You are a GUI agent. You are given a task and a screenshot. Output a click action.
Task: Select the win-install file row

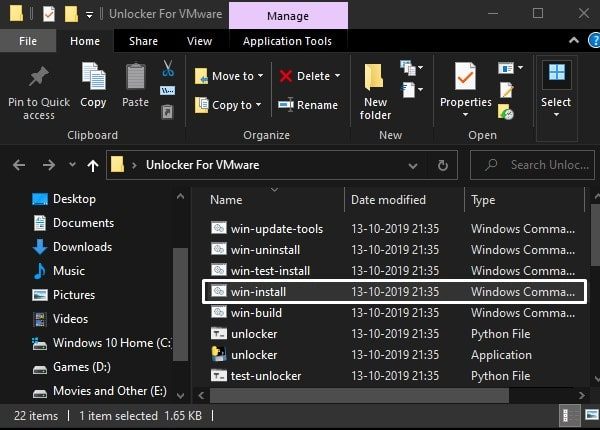click(x=394, y=292)
